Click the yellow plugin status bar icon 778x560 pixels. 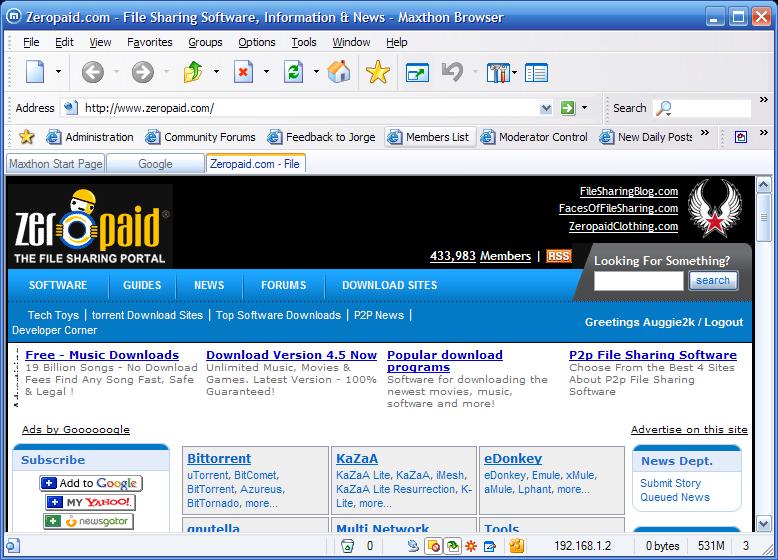point(517,546)
